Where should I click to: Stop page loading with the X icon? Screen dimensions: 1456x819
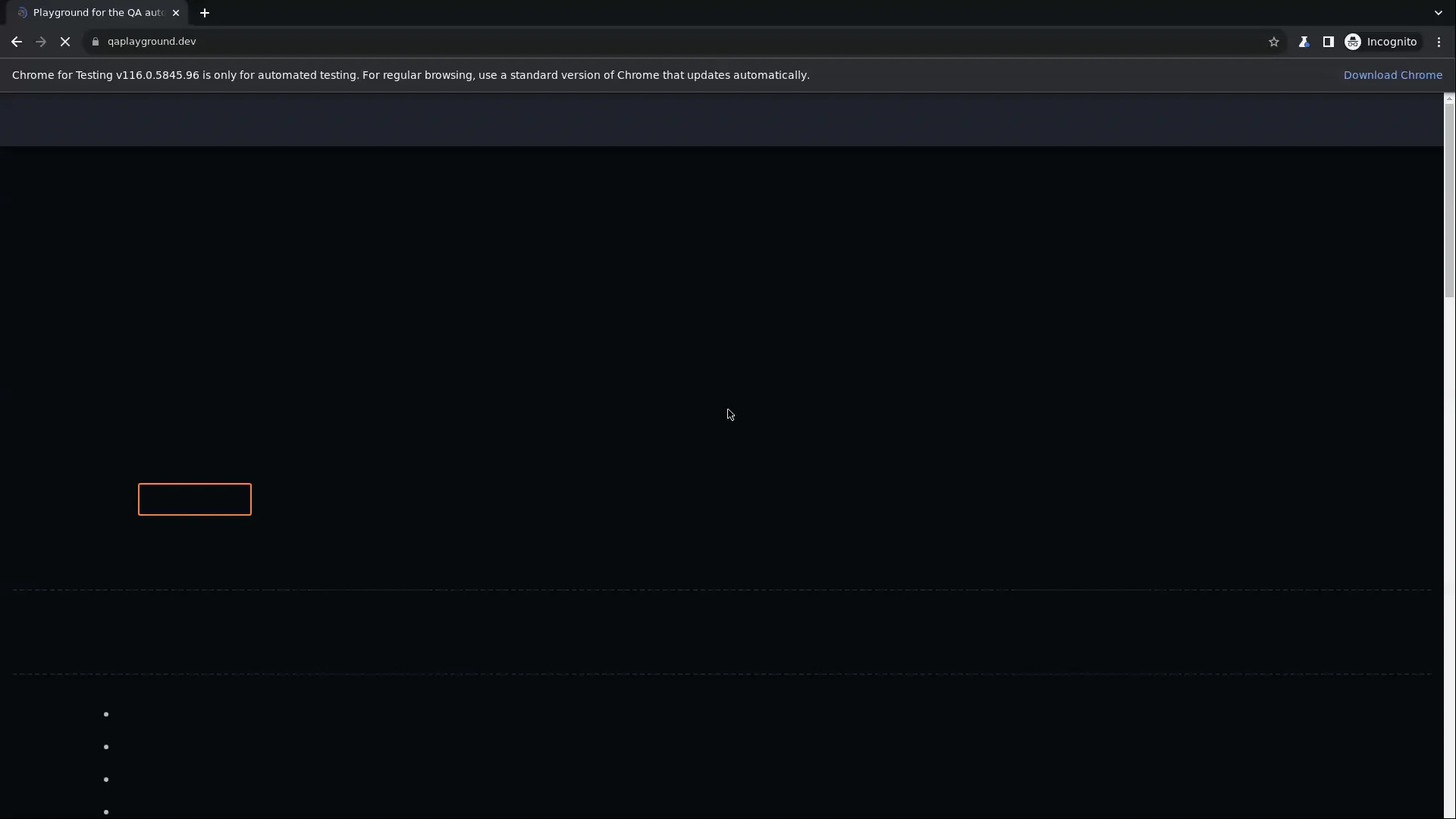(65, 42)
